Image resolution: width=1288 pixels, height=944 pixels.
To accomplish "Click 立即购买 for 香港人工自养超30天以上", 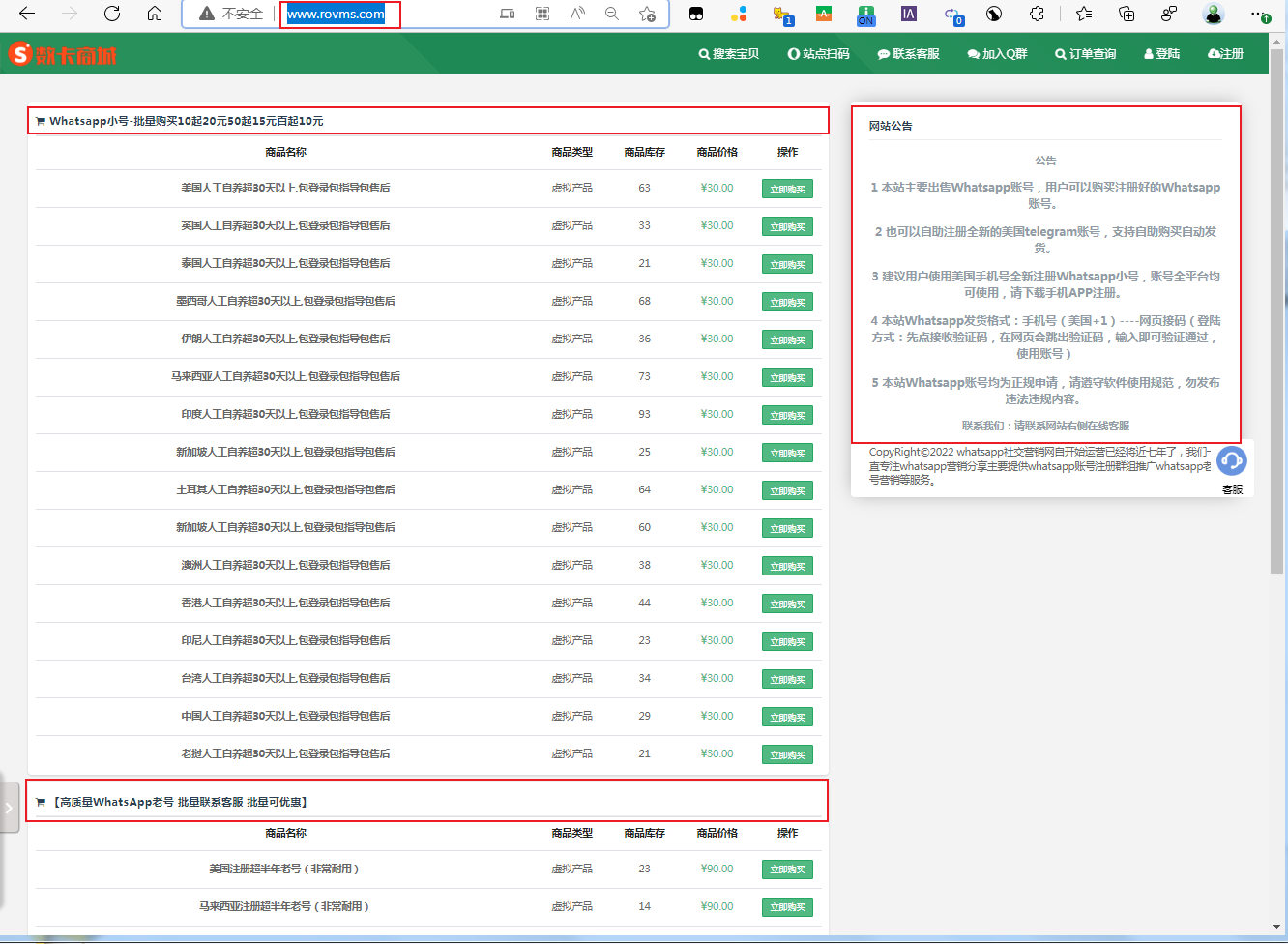I will point(787,605).
